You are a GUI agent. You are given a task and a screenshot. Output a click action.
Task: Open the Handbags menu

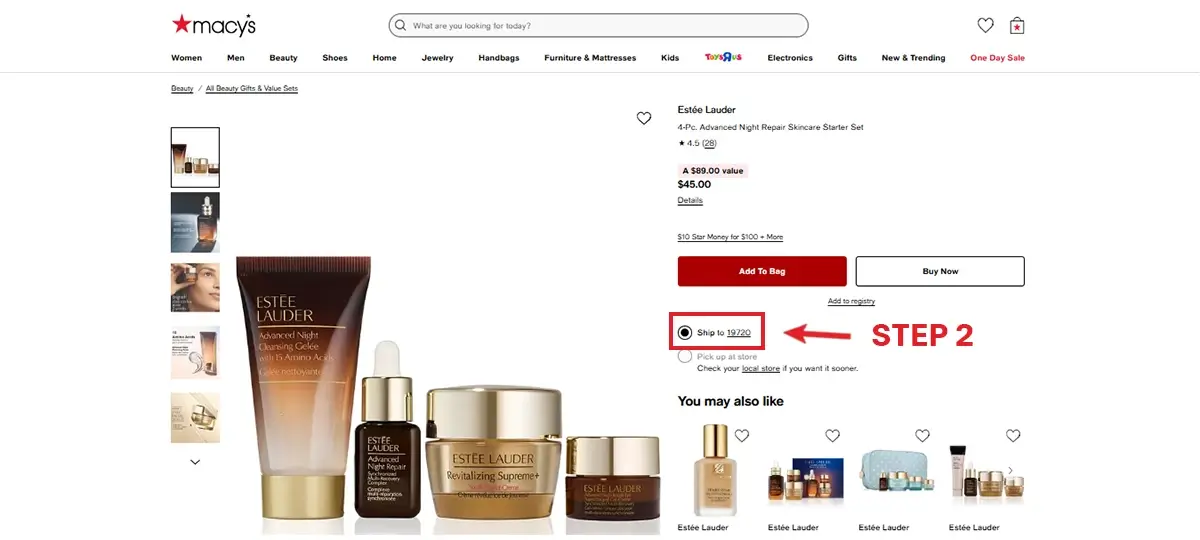click(x=499, y=58)
